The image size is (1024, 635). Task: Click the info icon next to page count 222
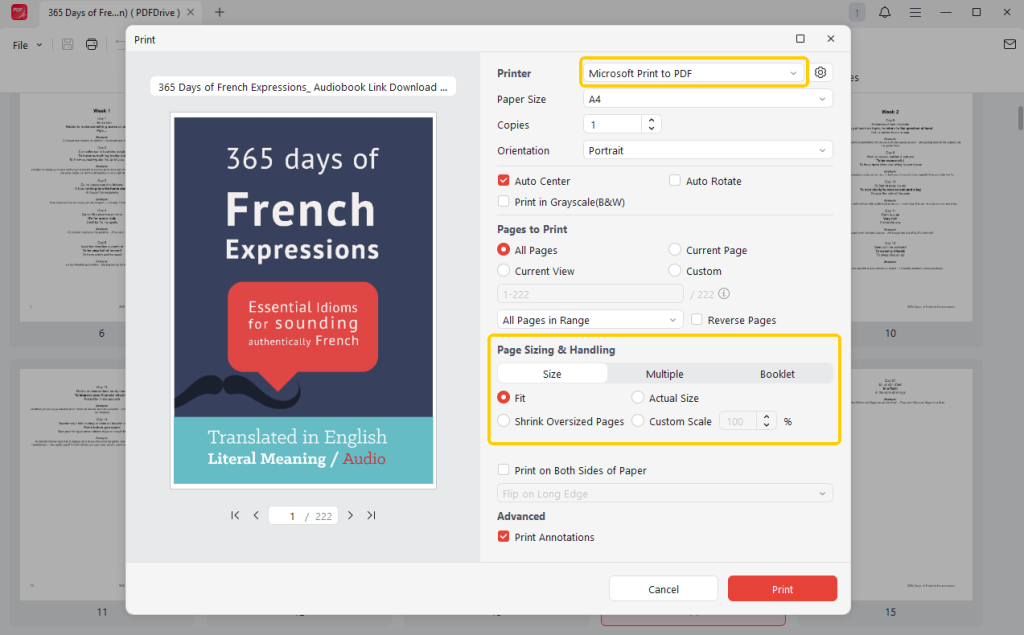pyautogui.click(x=722, y=294)
